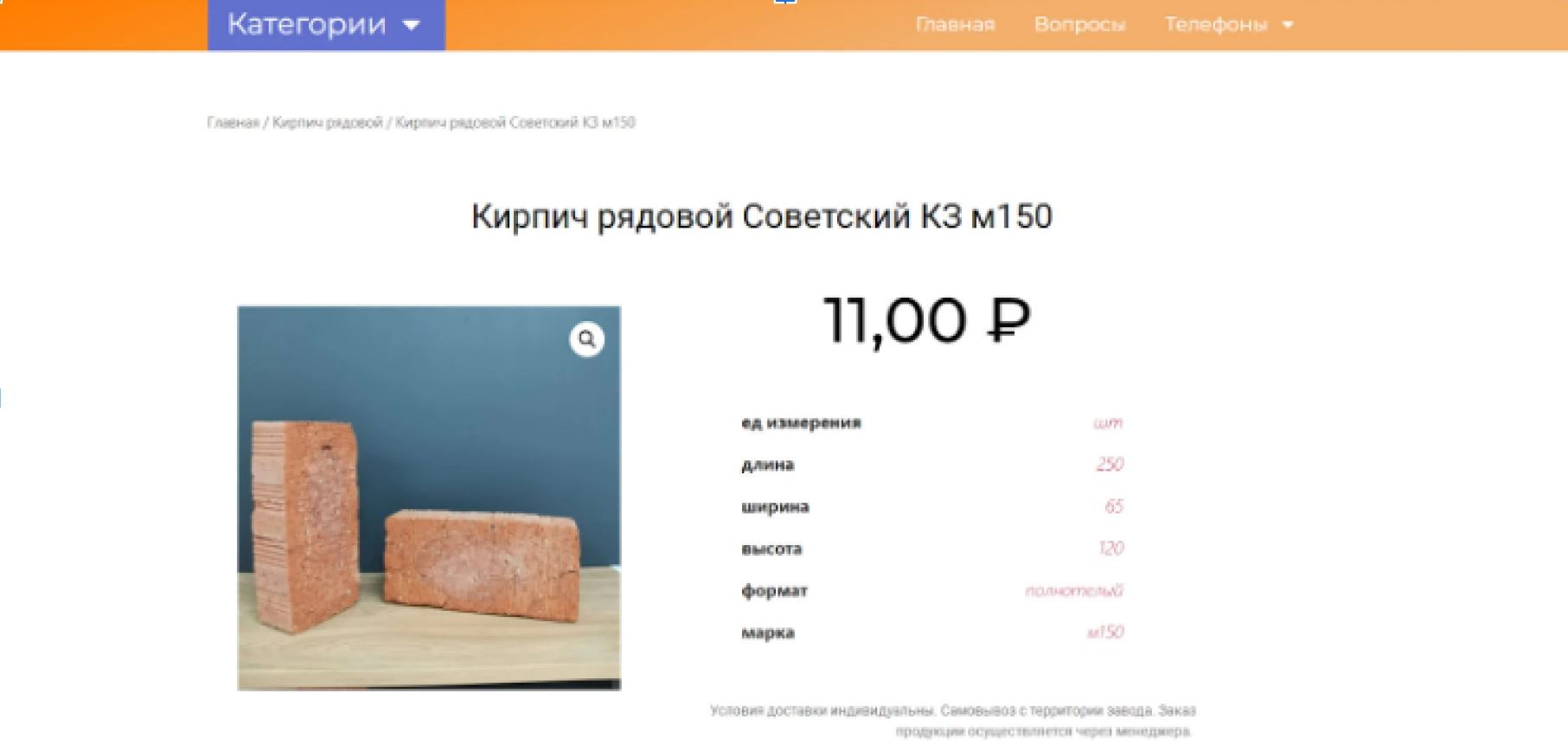Click the высота value 120
Viewport: 1568px width, 745px height.
tap(1110, 548)
